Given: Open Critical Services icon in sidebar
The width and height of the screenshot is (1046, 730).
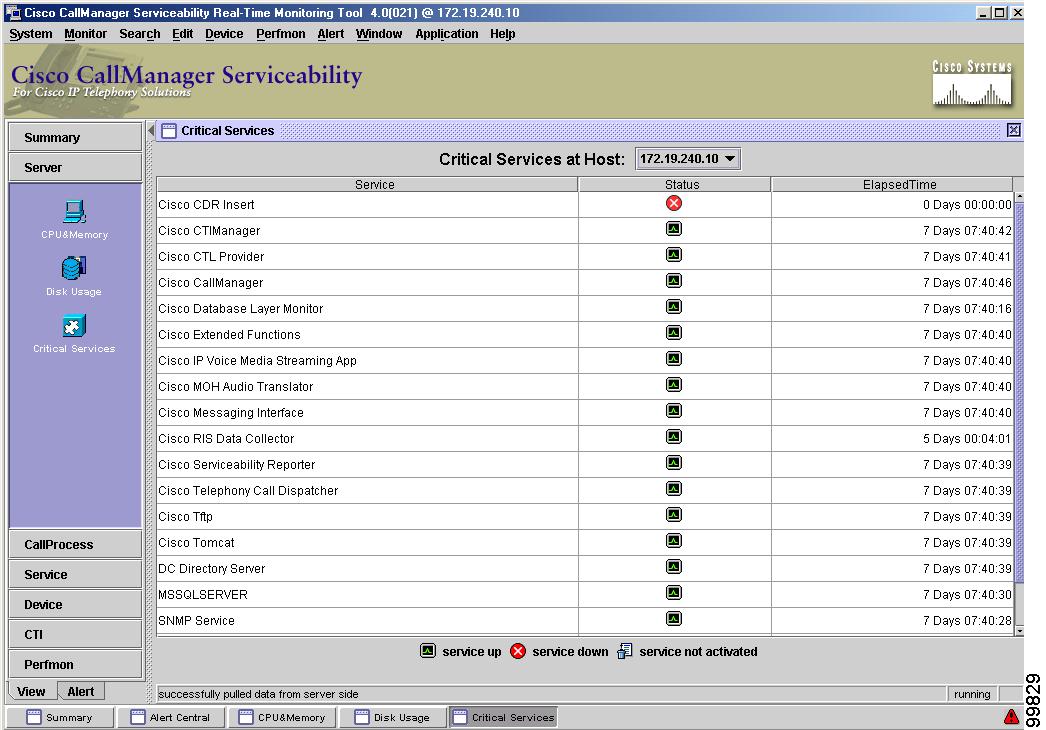Looking at the screenshot, I should click(x=73, y=326).
